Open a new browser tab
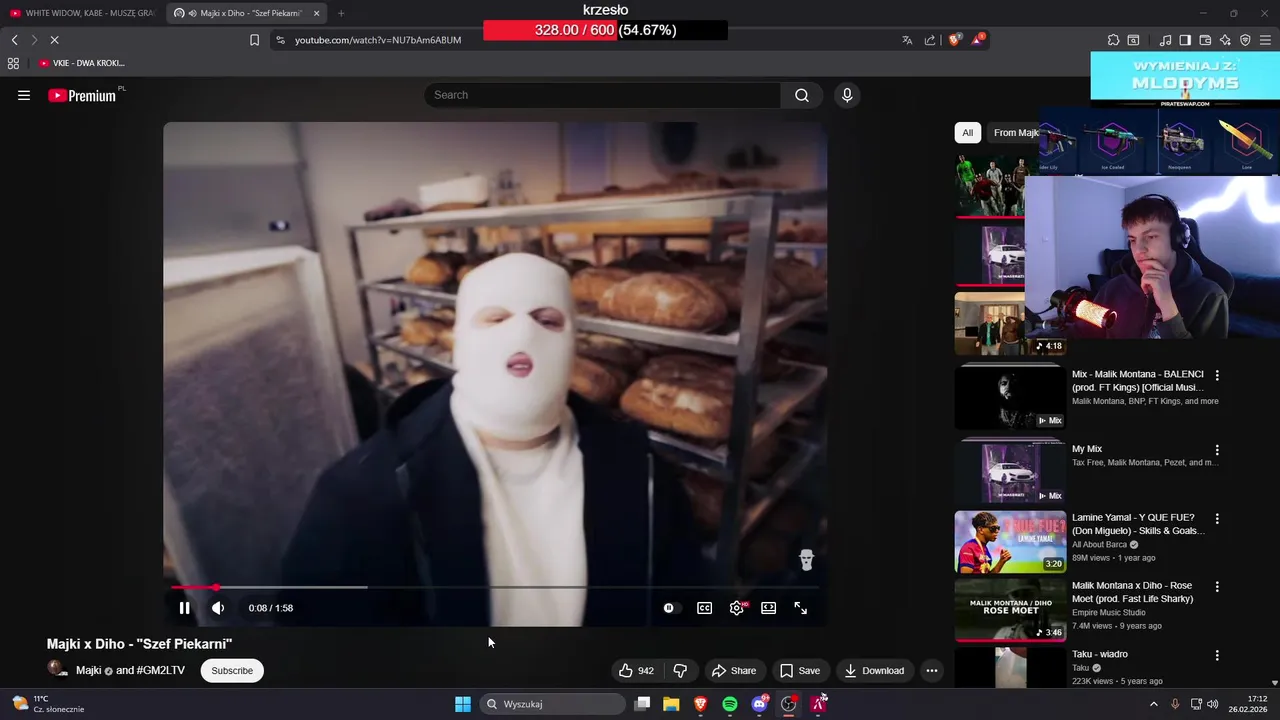 tap(341, 13)
